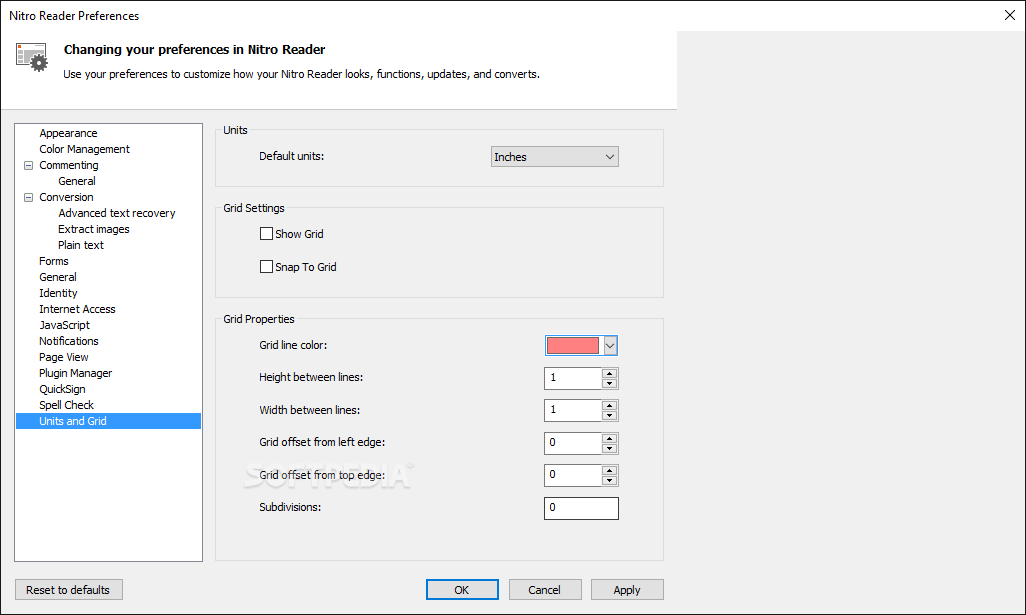Click the Cancel button

point(544,589)
